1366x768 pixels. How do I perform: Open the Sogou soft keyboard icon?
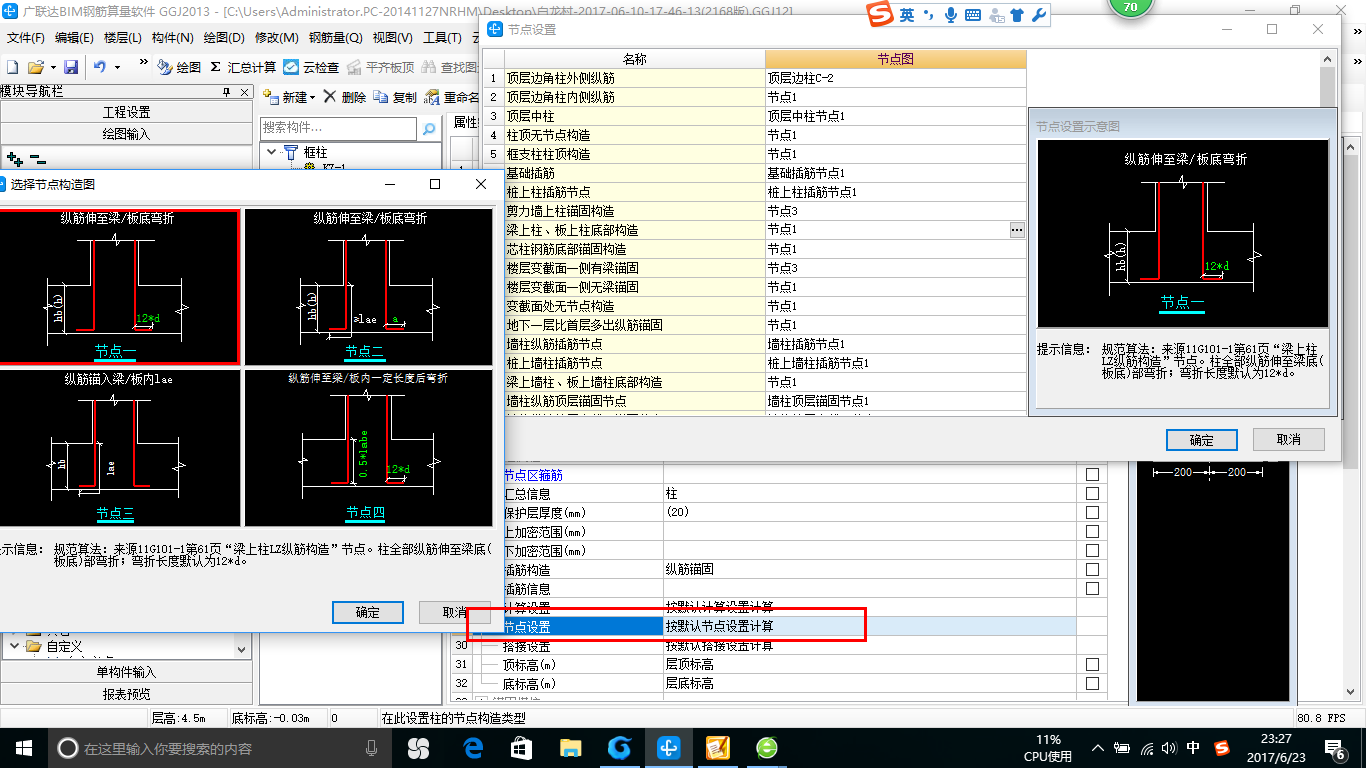[x=972, y=15]
